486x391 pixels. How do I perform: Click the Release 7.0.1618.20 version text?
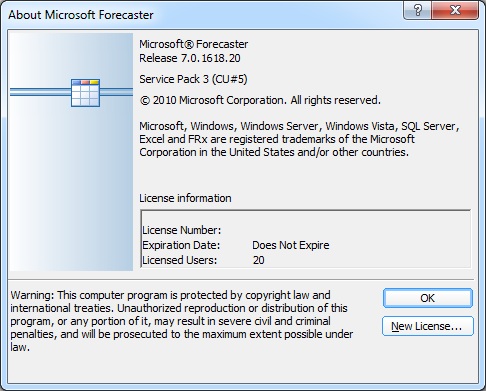pos(190,58)
